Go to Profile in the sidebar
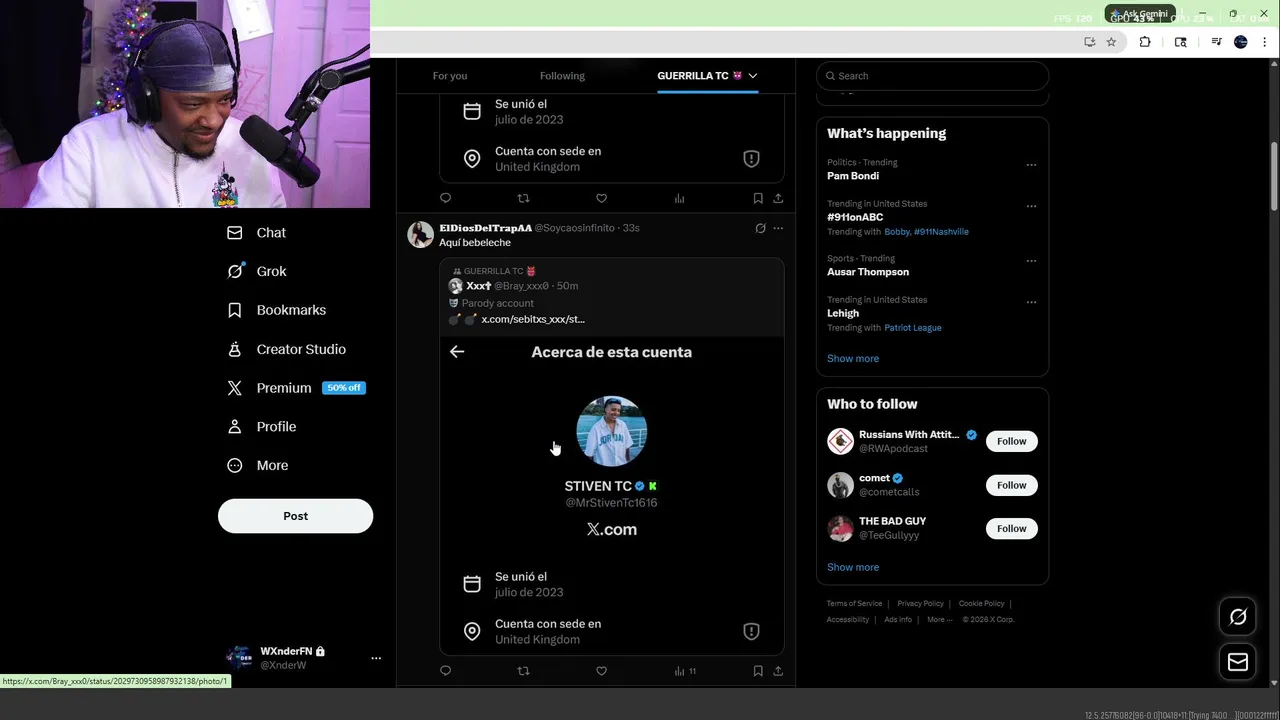 click(261, 426)
